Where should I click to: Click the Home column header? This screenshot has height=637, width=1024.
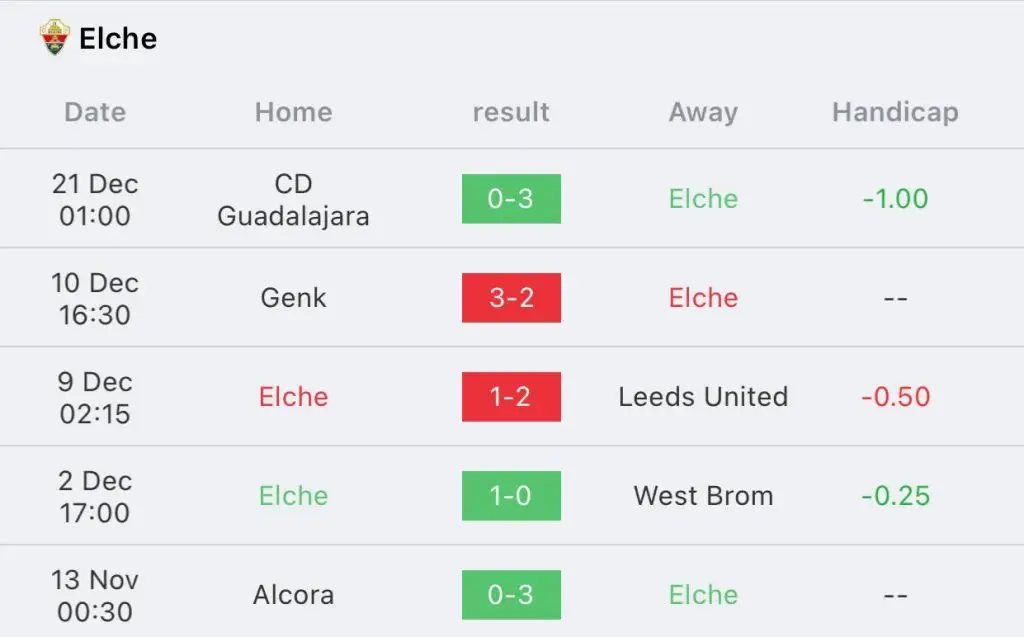click(294, 112)
